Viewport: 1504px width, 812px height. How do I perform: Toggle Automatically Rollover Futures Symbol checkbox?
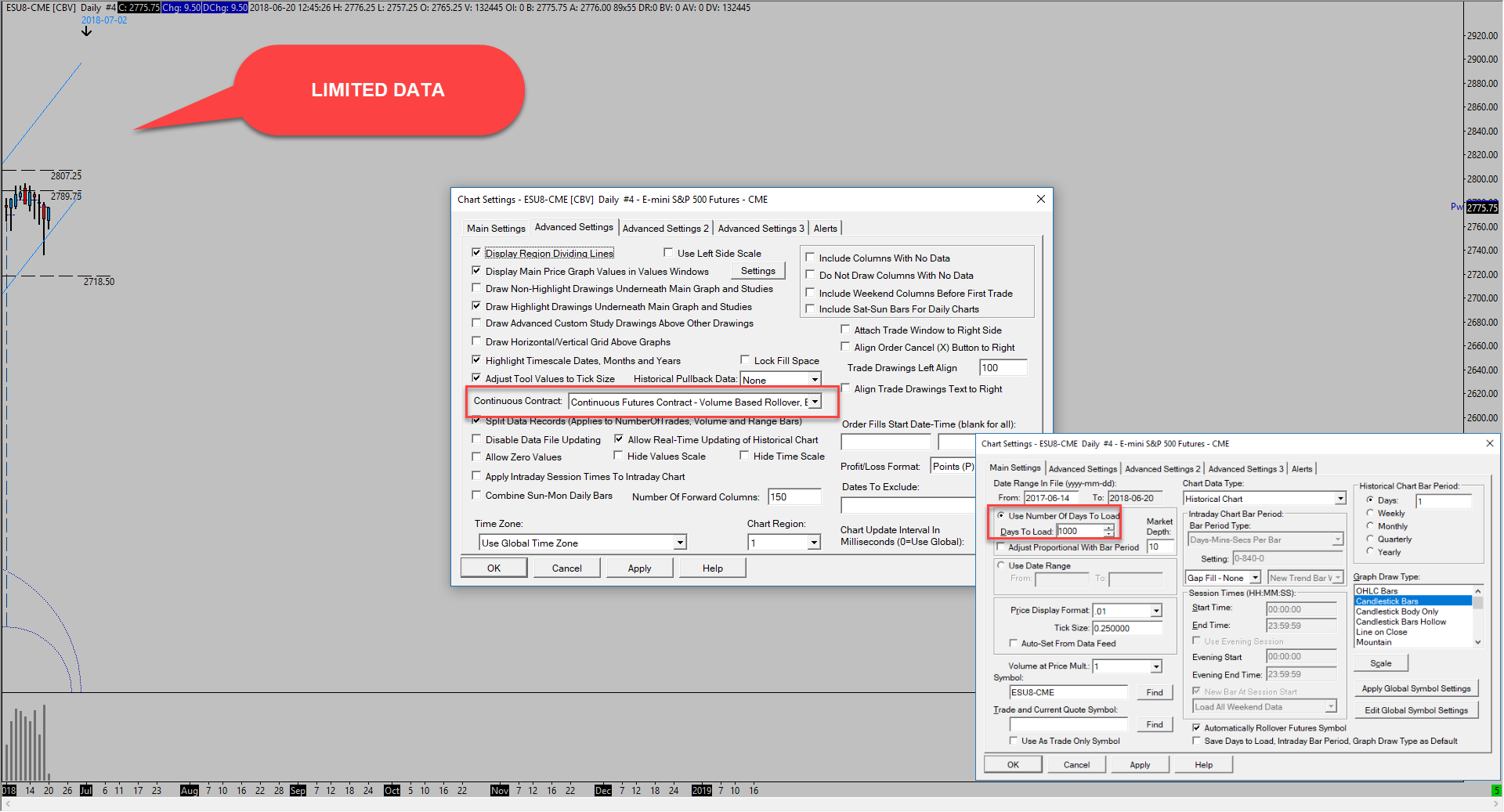click(1196, 727)
